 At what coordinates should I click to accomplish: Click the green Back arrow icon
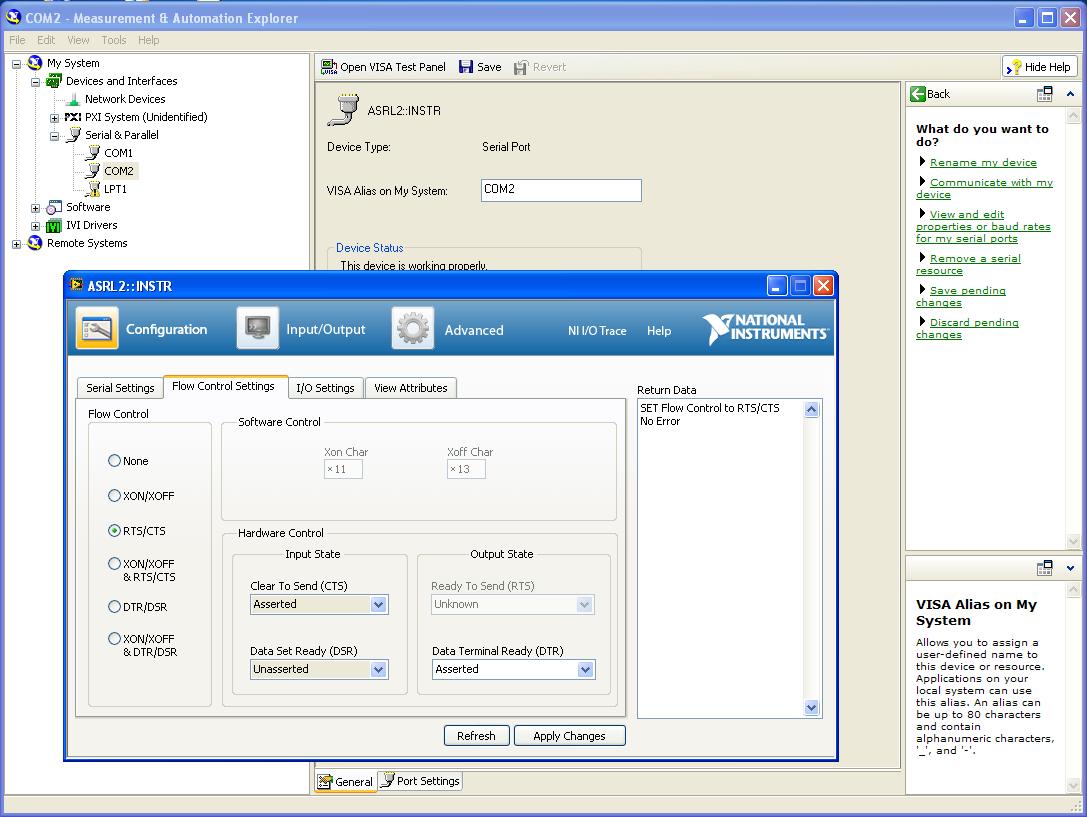[918, 94]
